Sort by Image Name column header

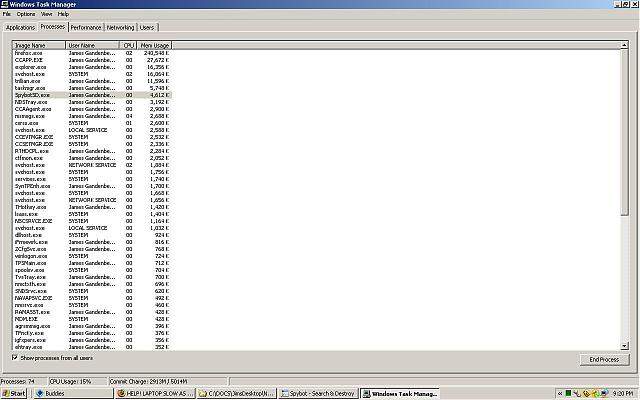[x=39, y=45]
